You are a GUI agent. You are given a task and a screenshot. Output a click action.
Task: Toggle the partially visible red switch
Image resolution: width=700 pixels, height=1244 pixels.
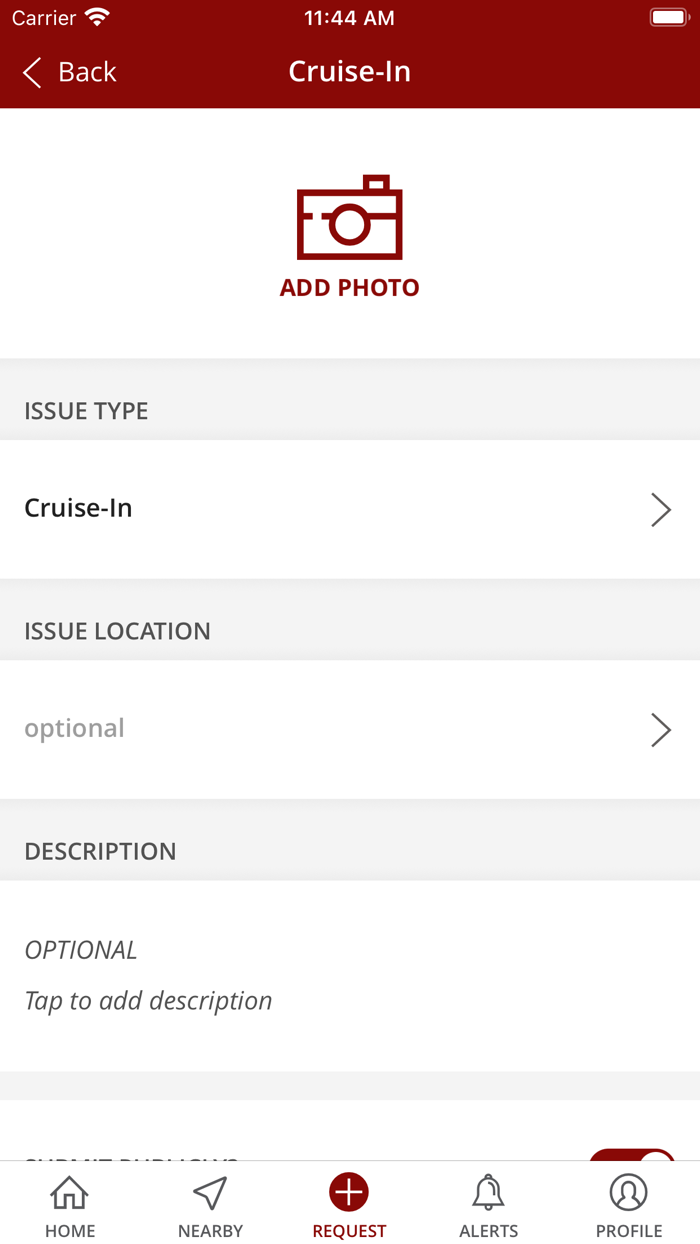click(634, 1157)
